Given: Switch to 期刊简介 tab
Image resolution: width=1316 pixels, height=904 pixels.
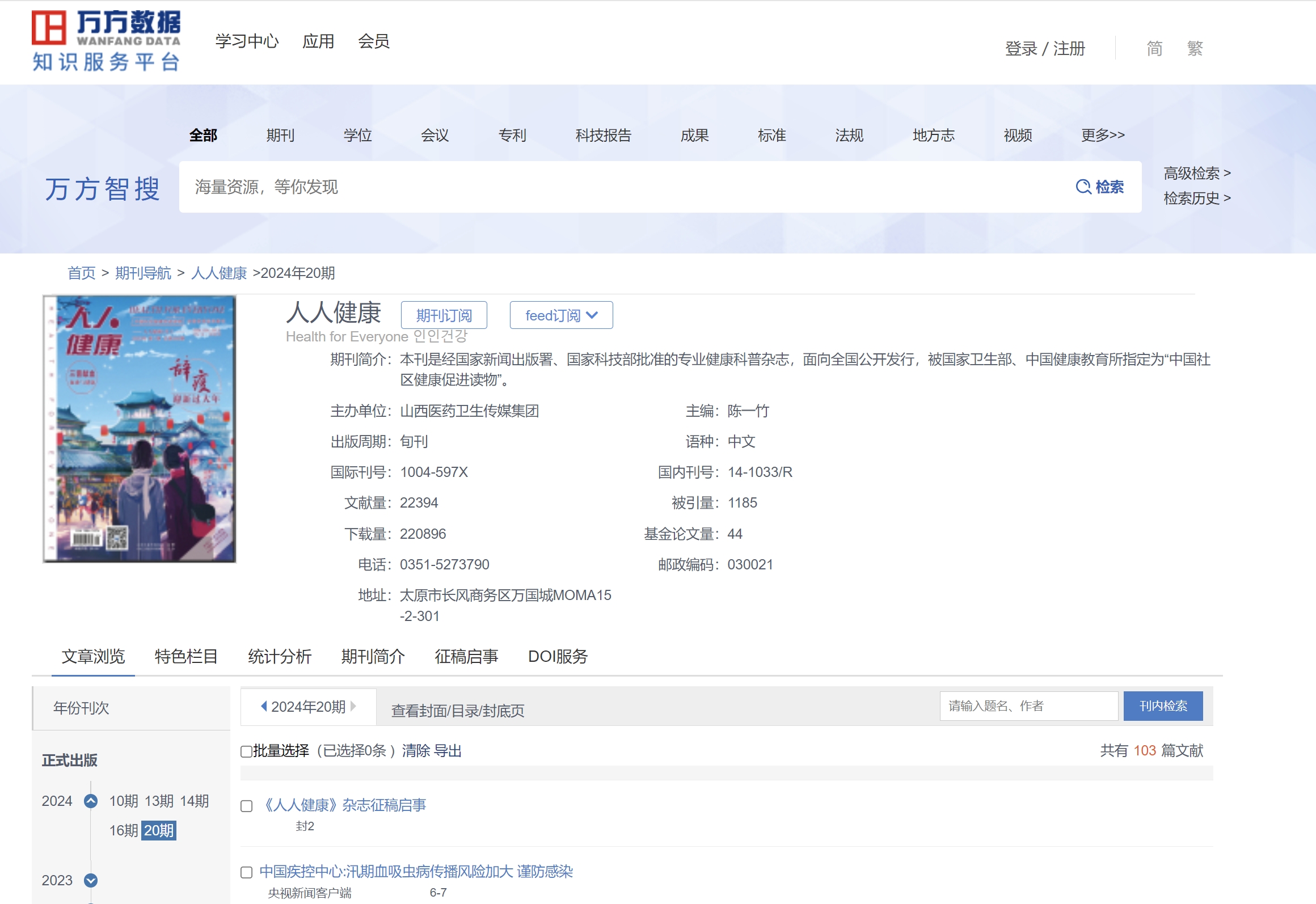Looking at the screenshot, I should [x=373, y=656].
